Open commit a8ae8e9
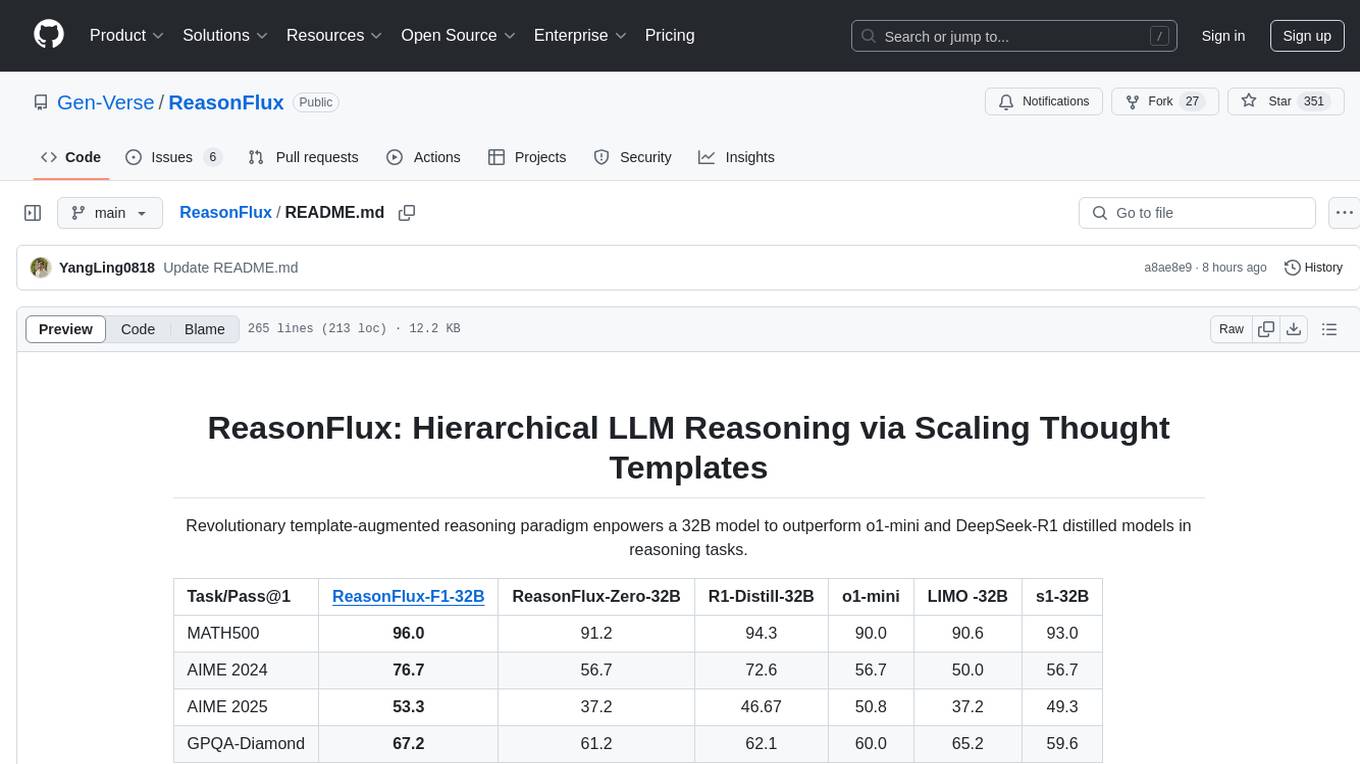This screenshot has width=1360, height=764. point(1168,268)
